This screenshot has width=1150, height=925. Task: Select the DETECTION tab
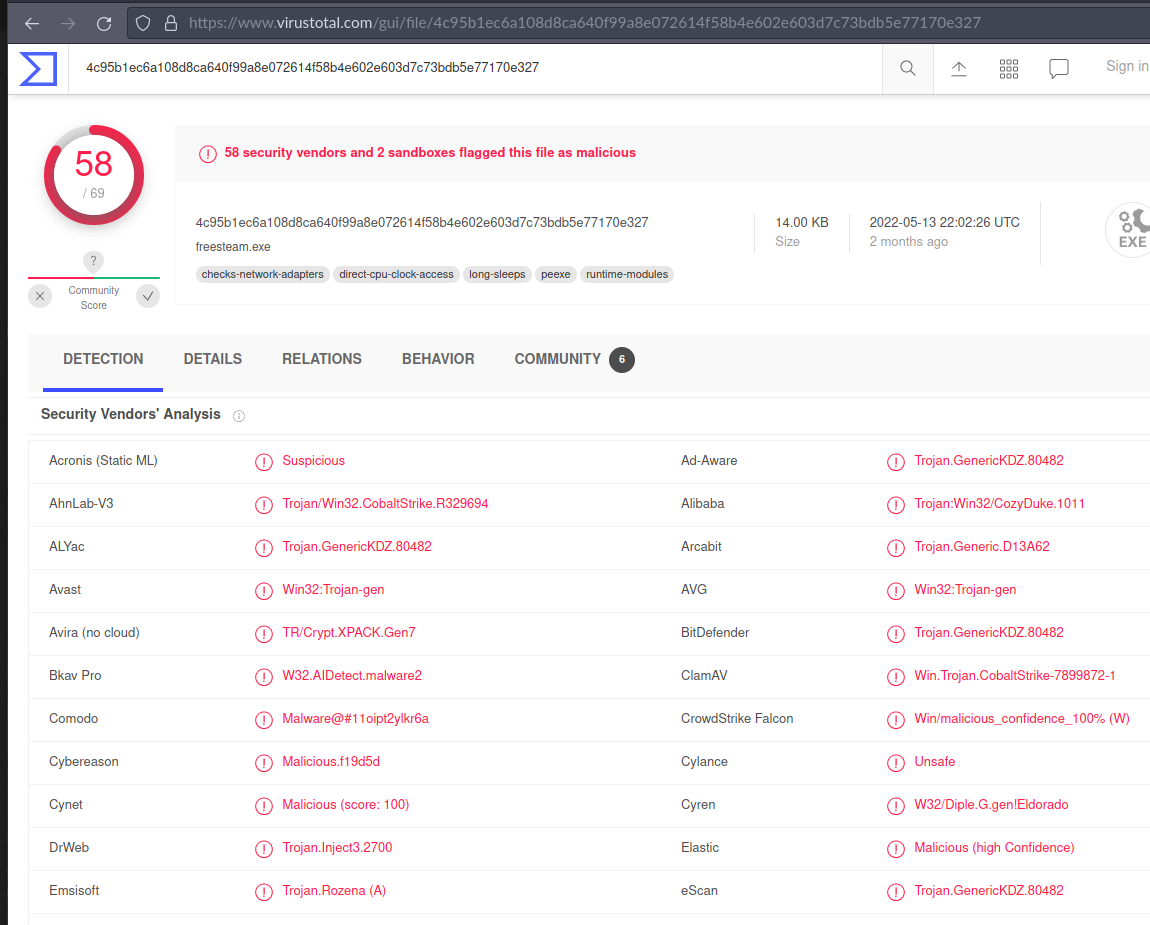coord(103,359)
